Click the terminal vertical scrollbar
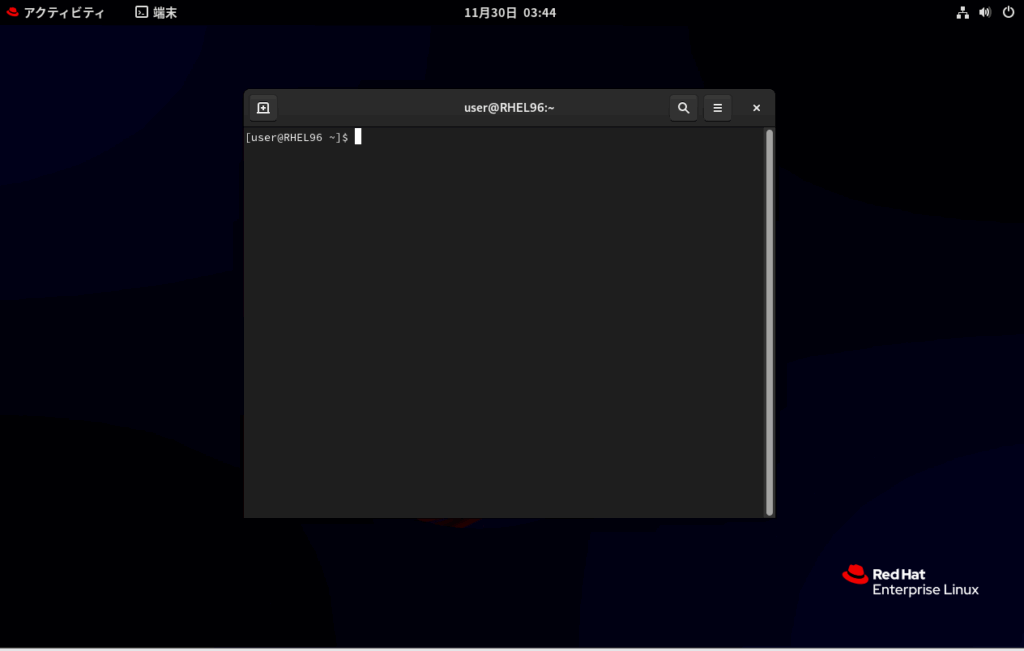Image resolution: width=1024 pixels, height=651 pixels. click(x=769, y=320)
